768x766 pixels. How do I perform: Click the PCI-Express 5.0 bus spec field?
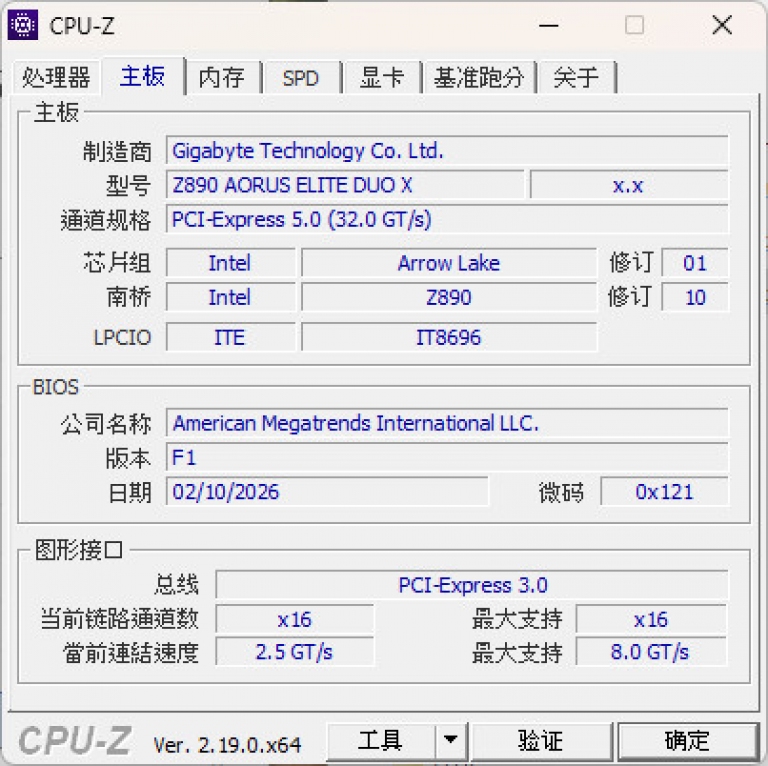click(x=446, y=219)
